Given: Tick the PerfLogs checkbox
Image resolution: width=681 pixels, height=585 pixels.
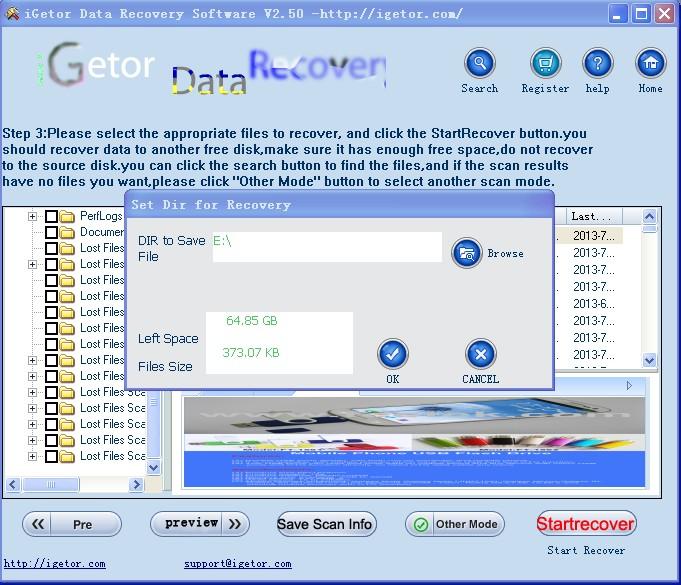Looking at the screenshot, I should (51, 216).
